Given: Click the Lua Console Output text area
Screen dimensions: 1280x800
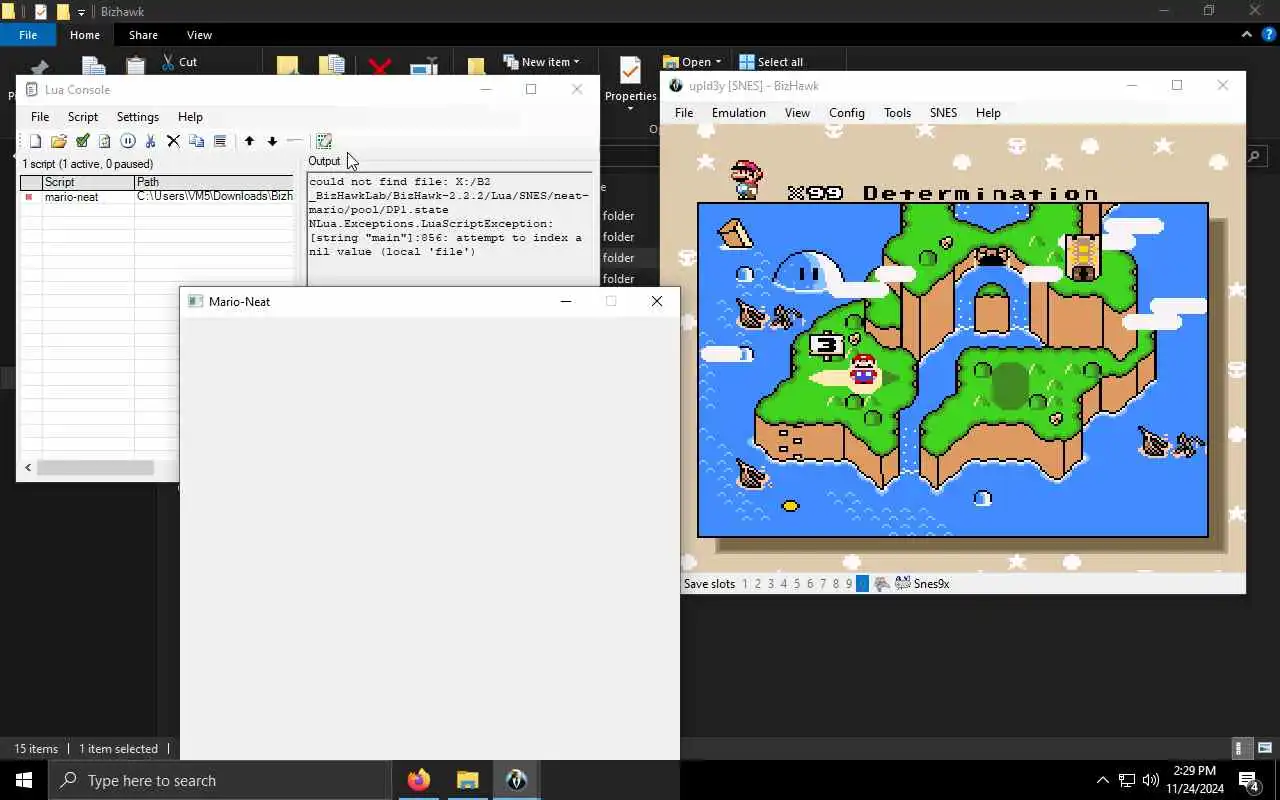Looking at the screenshot, I should tap(449, 228).
